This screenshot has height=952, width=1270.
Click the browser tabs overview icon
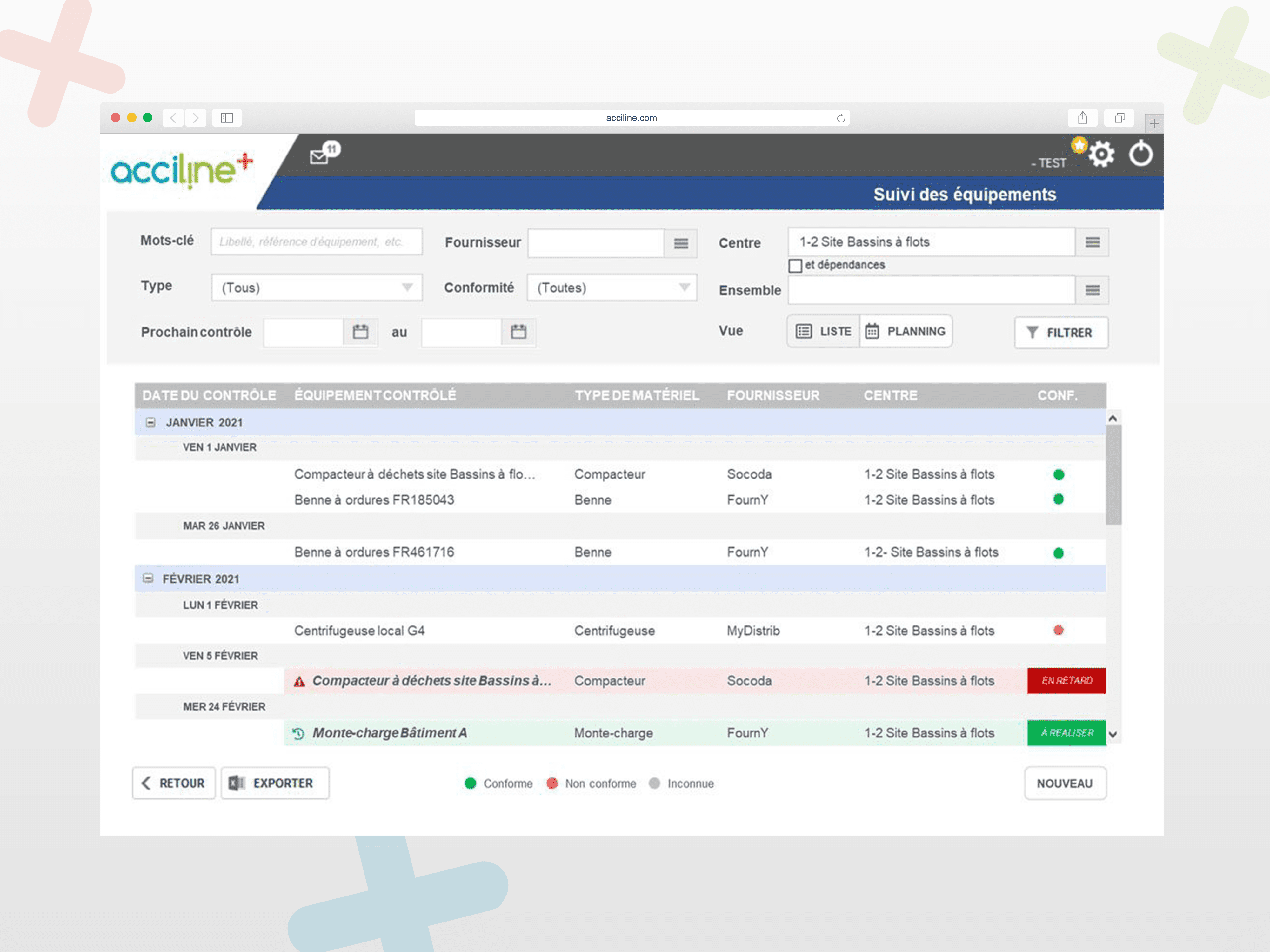tap(1119, 118)
